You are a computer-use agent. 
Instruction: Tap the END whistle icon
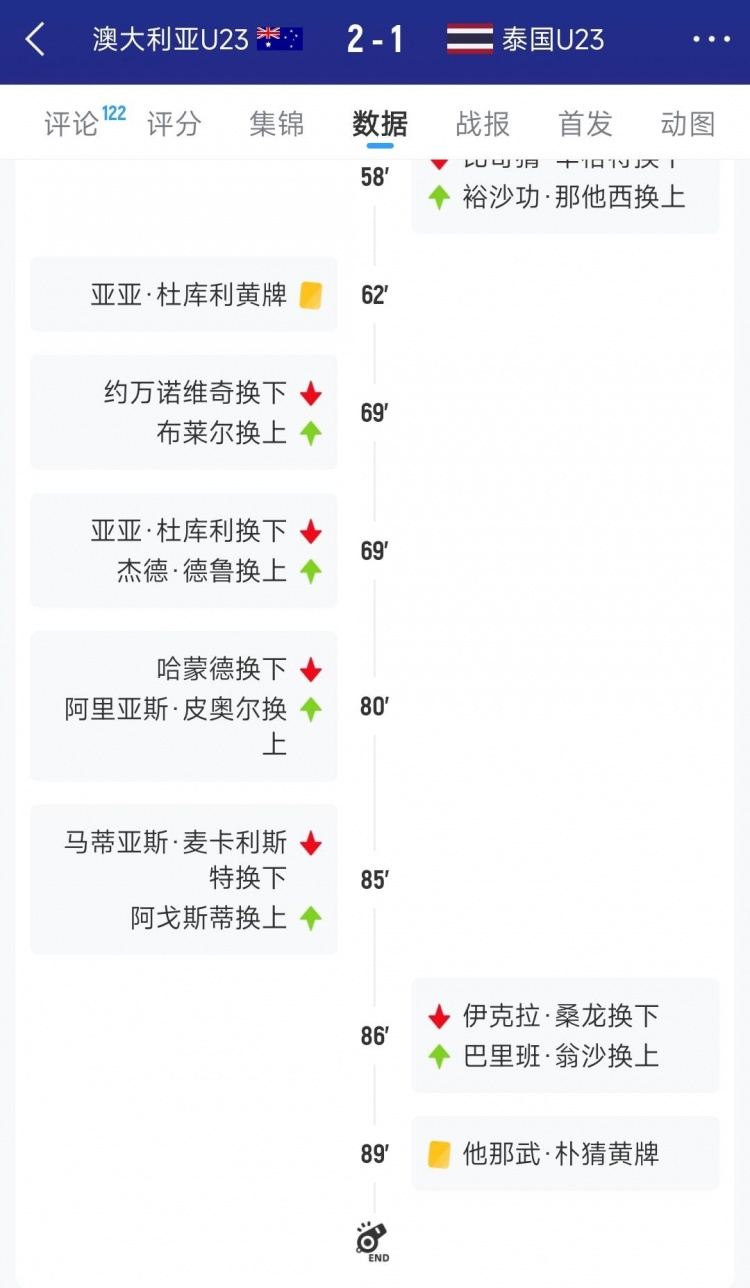pyautogui.click(x=373, y=1241)
